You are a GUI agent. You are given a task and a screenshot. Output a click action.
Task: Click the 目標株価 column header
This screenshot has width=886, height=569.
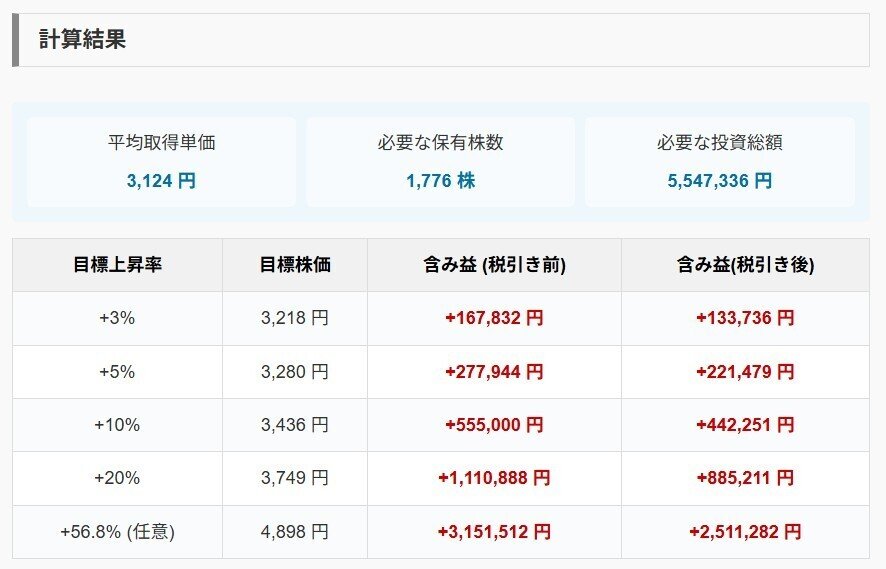coord(295,265)
